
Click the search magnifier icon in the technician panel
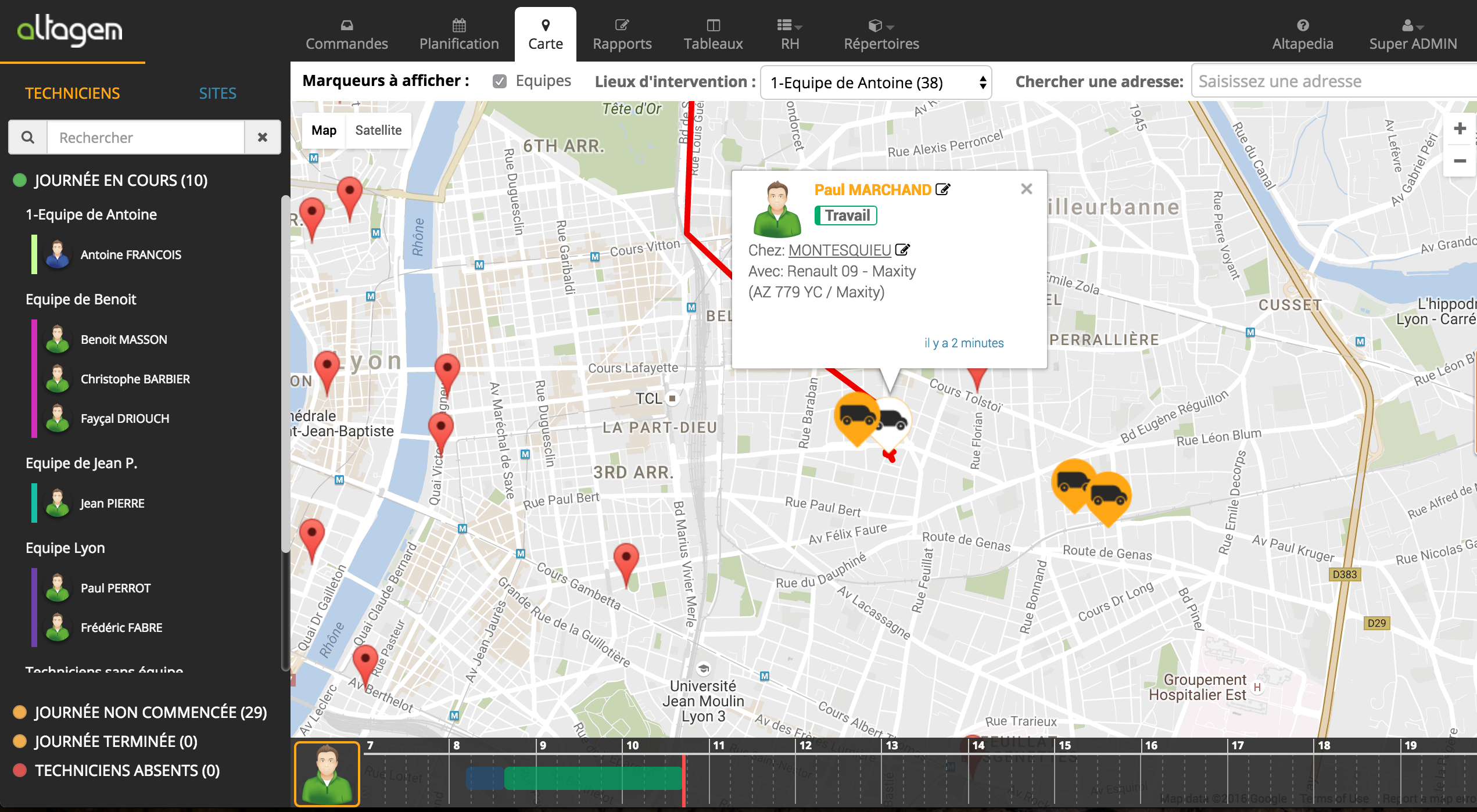tap(28, 138)
